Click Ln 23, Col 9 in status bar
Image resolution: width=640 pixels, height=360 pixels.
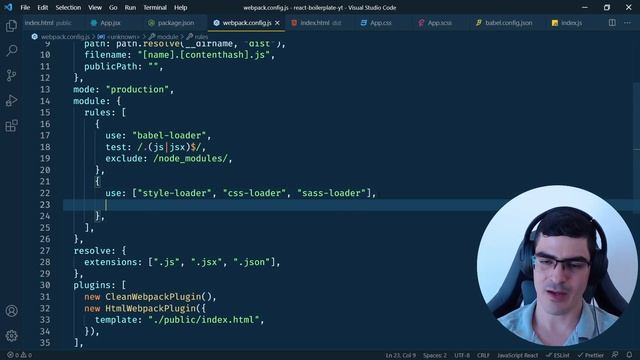pyautogui.click(x=400, y=356)
